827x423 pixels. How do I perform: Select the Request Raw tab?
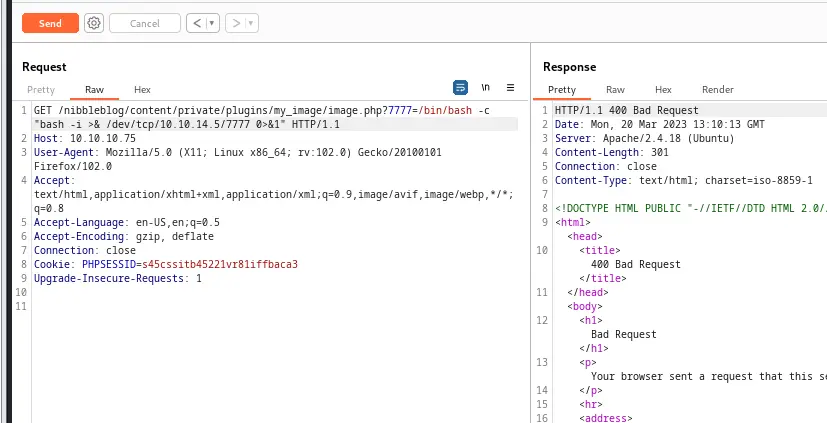(x=94, y=90)
